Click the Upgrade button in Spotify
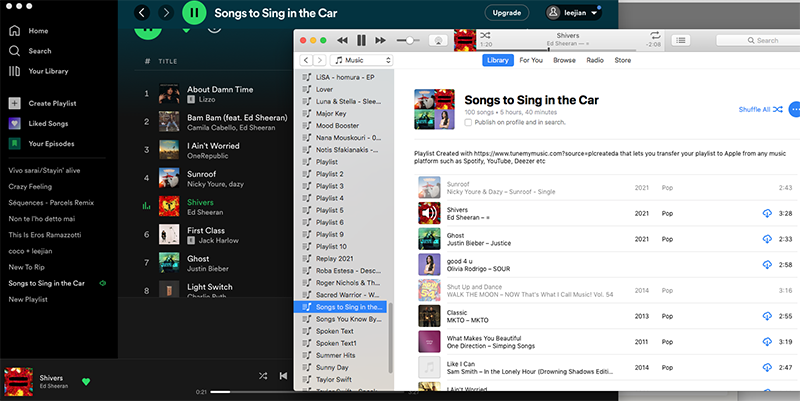The image size is (800, 401). [x=506, y=13]
